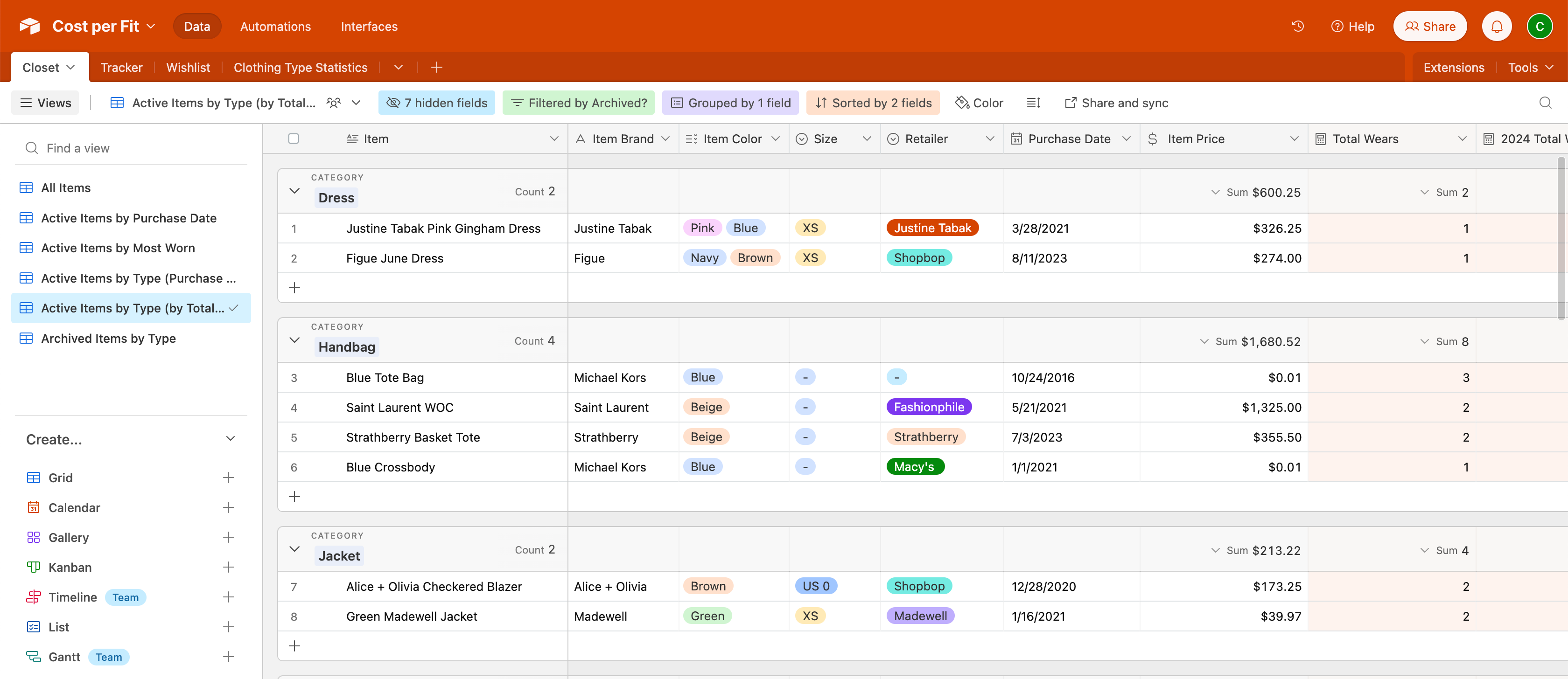
Task: Collapse the Handbag category group
Action: point(294,340)
